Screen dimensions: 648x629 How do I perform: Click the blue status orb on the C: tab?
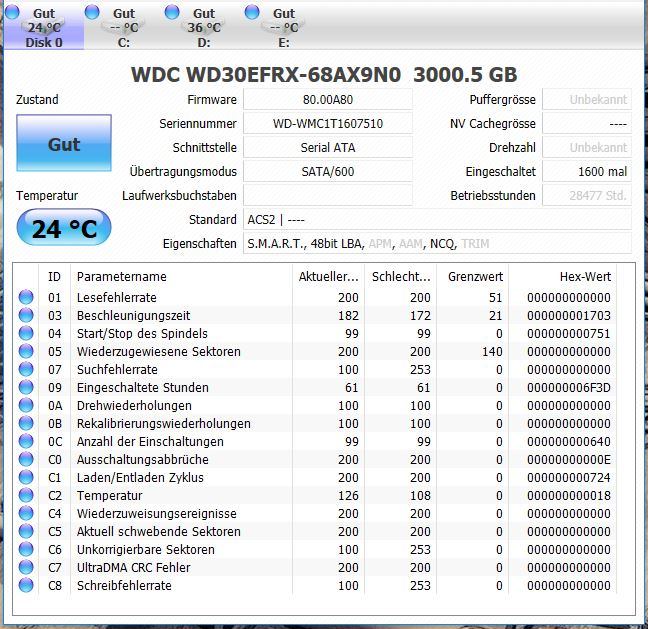[92, 12]
